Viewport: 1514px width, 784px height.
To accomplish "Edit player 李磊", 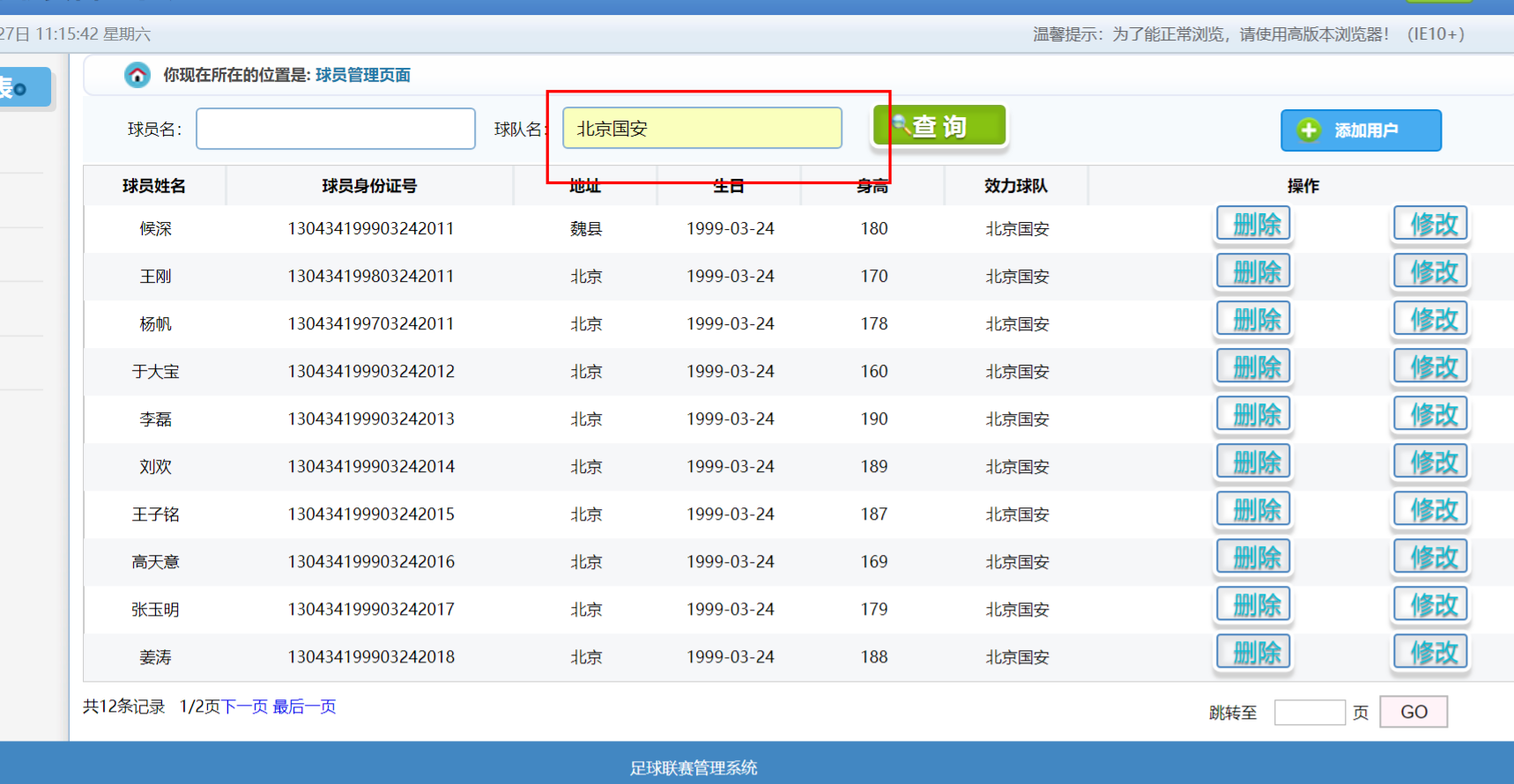I will point(1431,415).
